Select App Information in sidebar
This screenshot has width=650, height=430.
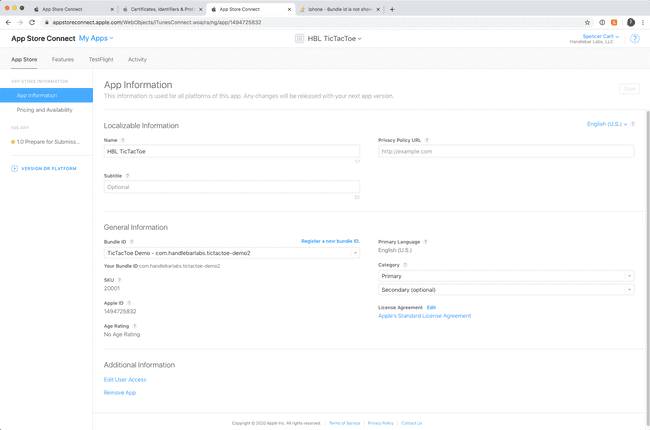(x=46, y=95)
